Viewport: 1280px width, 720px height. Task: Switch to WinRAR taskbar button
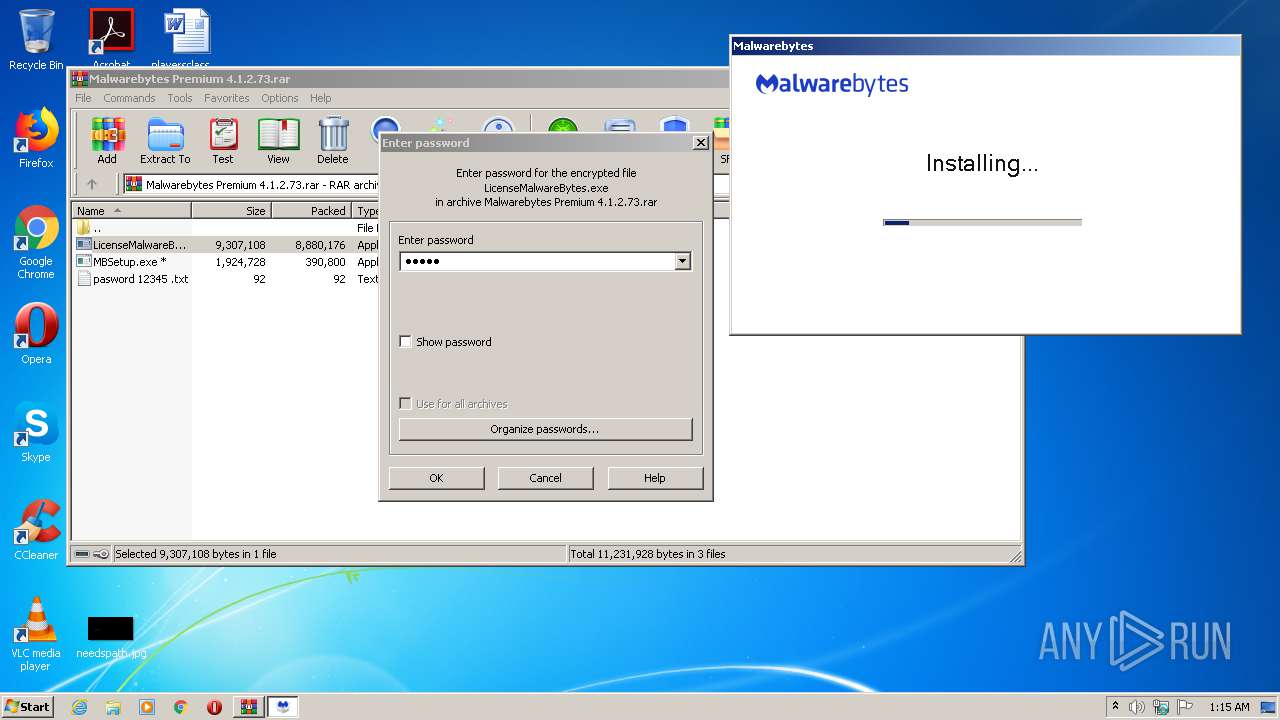[x=248, y=707]
